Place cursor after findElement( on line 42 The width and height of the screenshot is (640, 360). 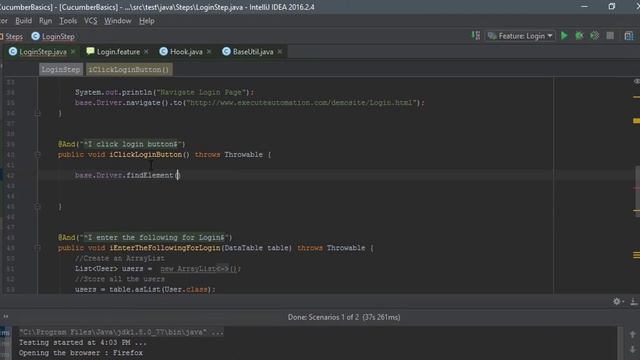coord(178,175)
